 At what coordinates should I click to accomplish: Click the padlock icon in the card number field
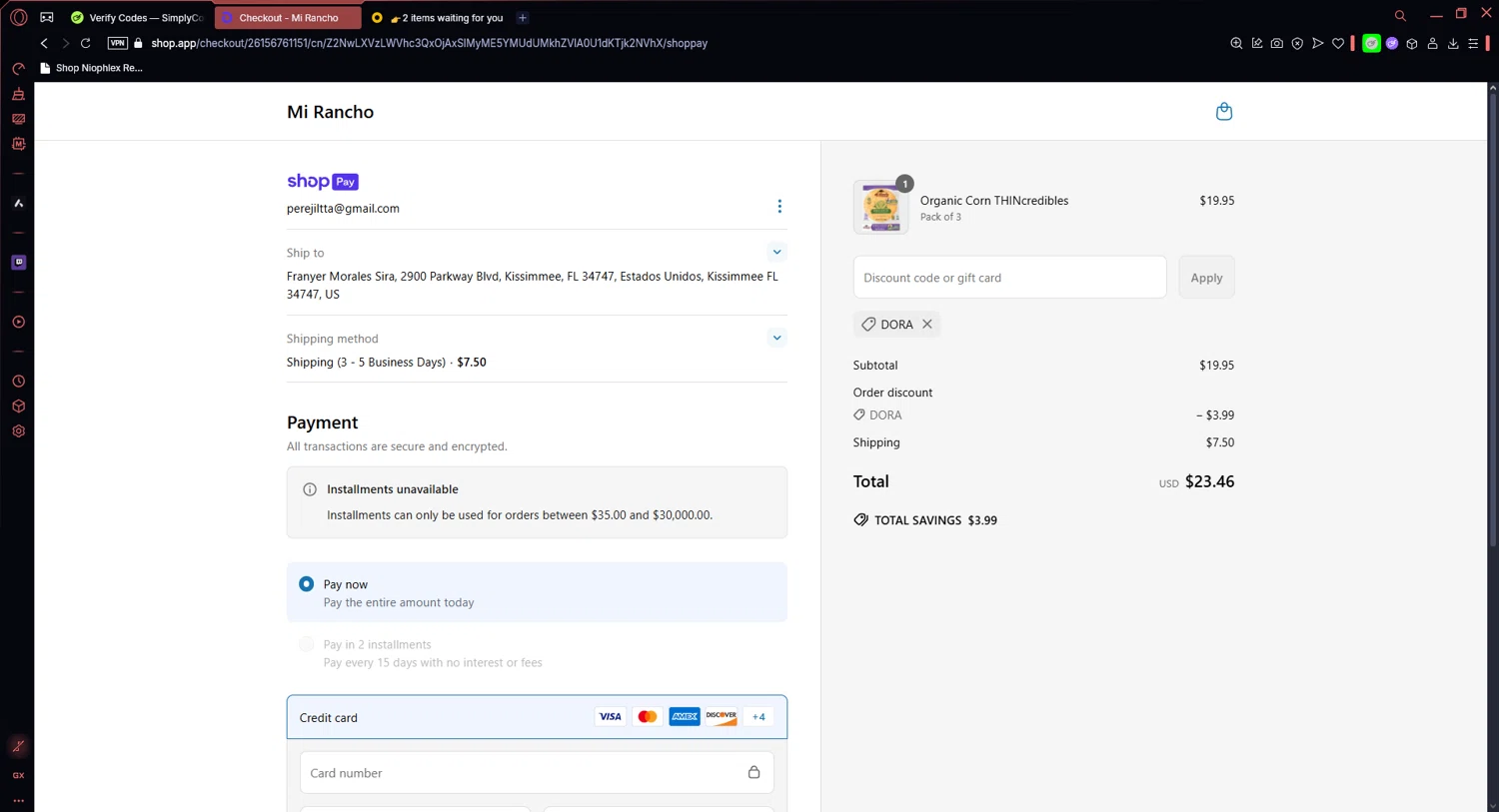pyautogui.click(x=753, y=772)
